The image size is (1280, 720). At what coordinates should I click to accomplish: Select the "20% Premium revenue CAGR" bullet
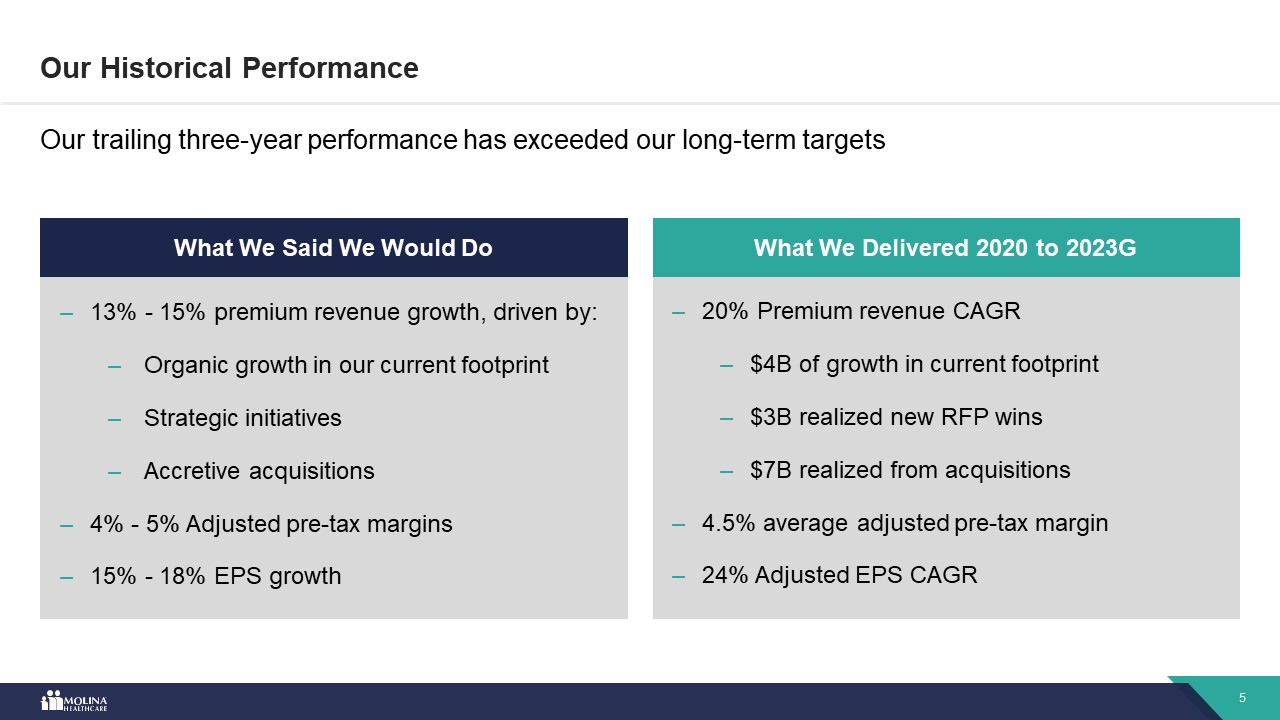860,311
